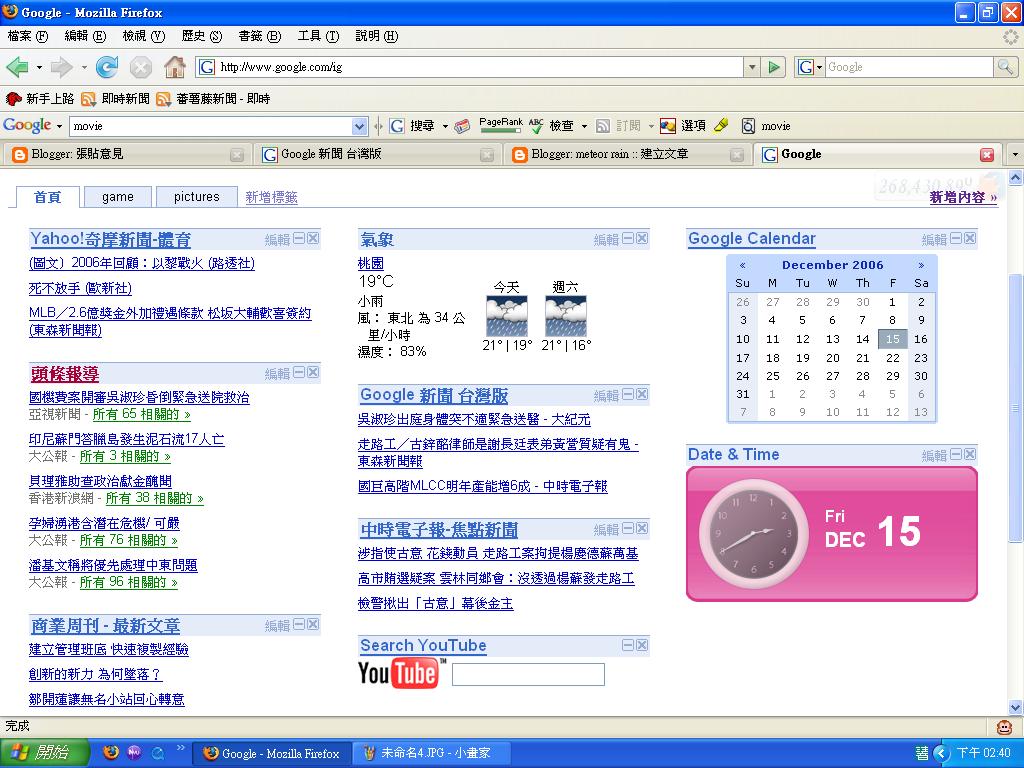The height and width of the screenshot is (768, 1024).
Task: Open the 編輯 menu
Action: 85,36
